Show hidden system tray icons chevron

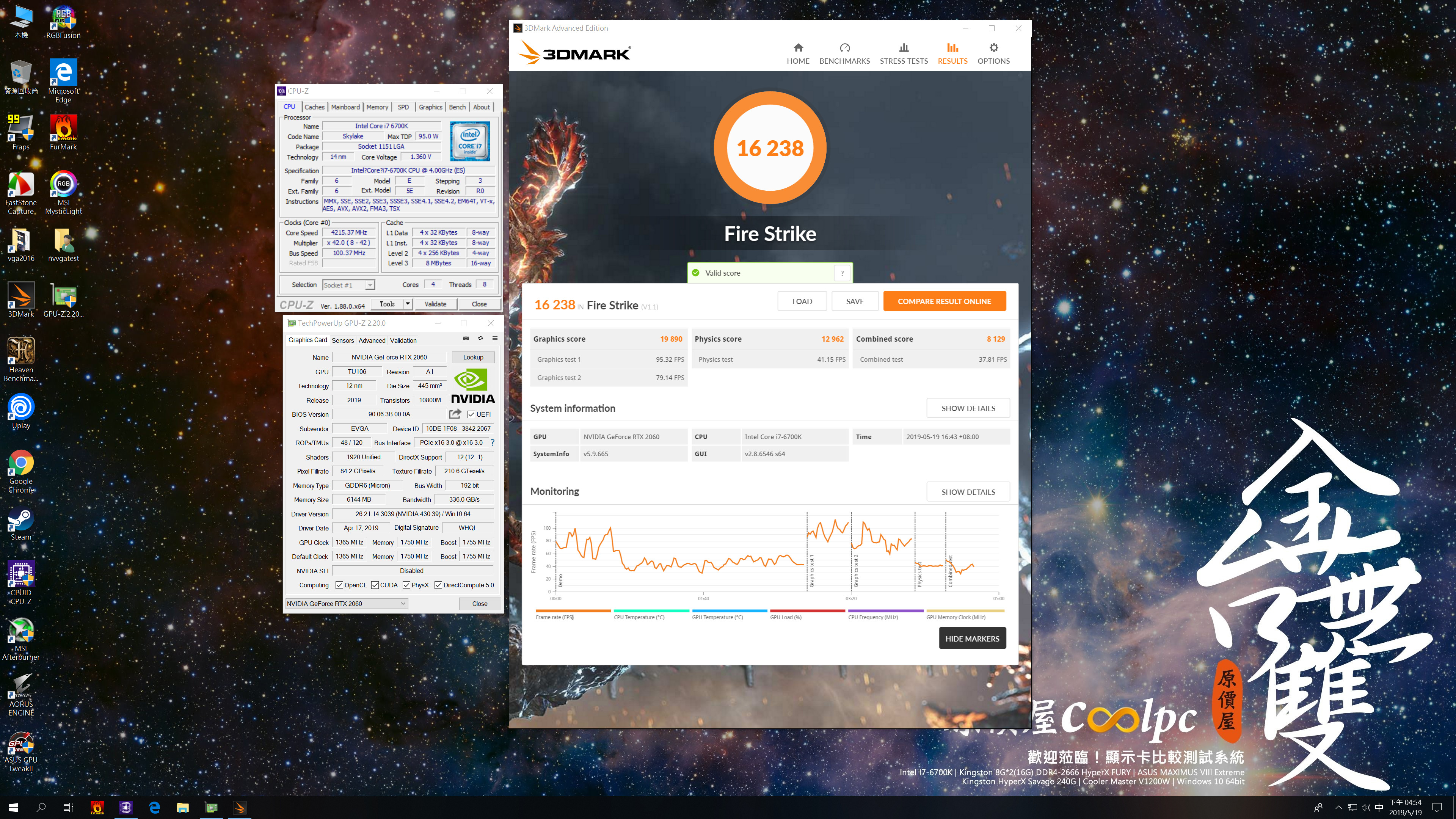(1338, 808)
